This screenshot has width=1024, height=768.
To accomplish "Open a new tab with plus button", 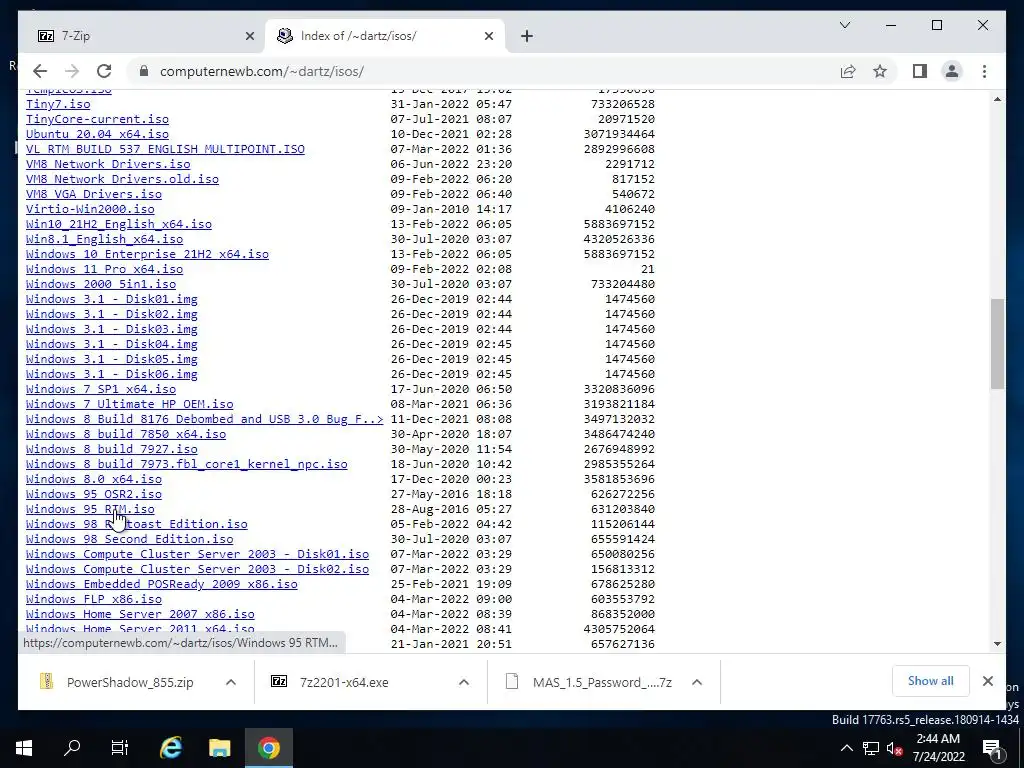I will [x=527, y=37].
